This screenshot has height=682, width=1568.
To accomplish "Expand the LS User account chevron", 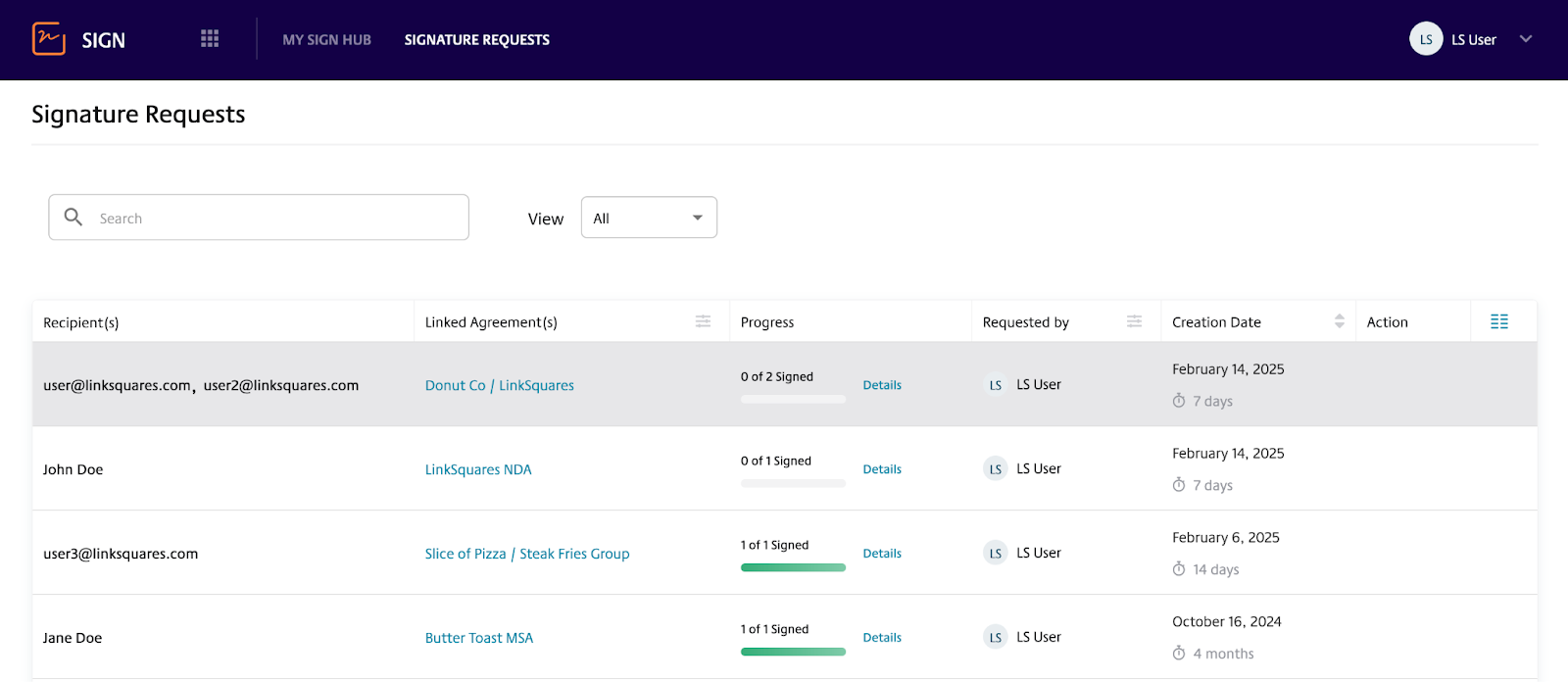I will click(1526, 39).
